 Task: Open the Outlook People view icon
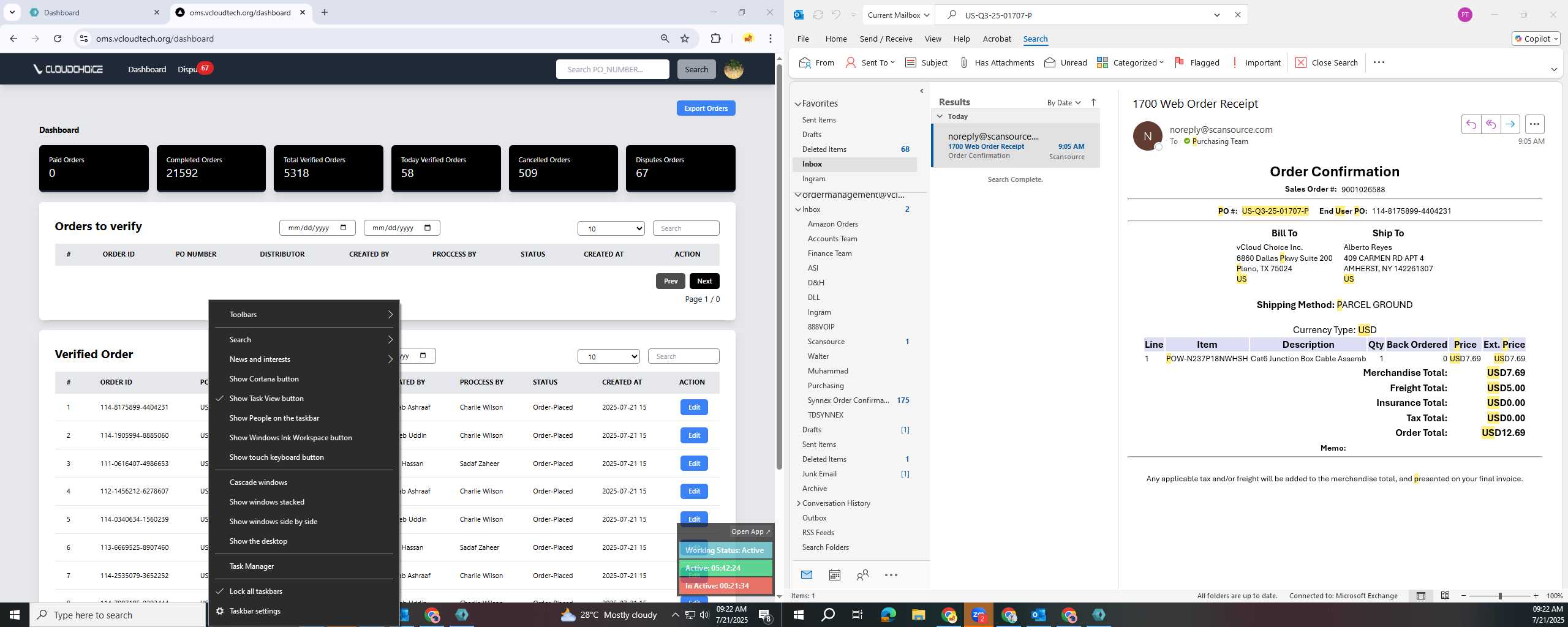862,574
